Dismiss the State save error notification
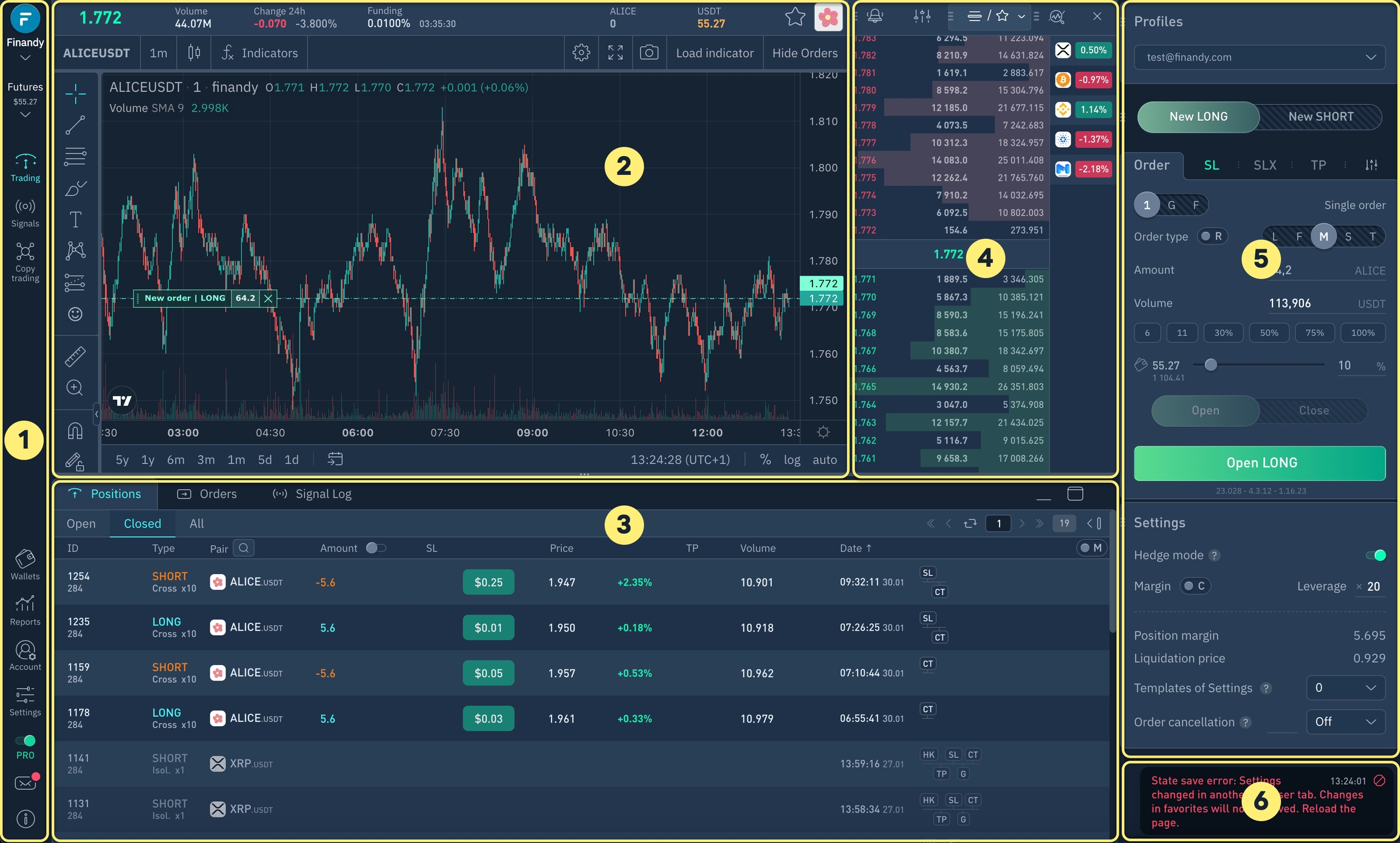This screenshot has height=843, width=1400. pyautogui.click(x=1379, y=780)
